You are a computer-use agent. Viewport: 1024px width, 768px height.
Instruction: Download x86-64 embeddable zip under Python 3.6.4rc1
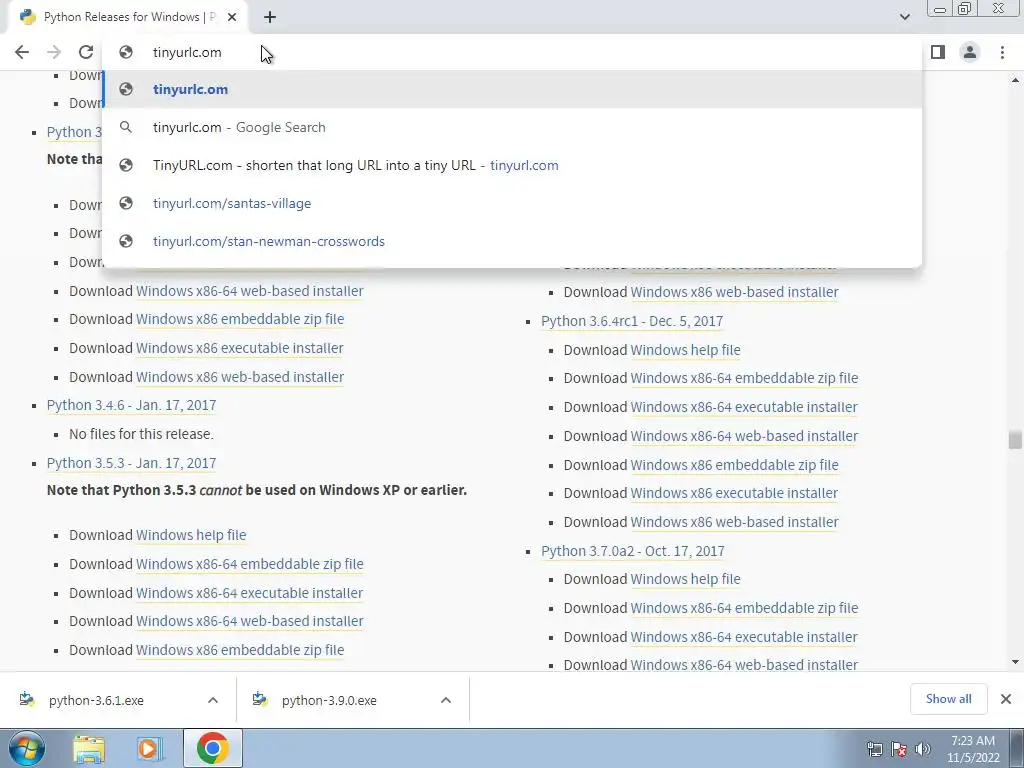coord(744,378)
